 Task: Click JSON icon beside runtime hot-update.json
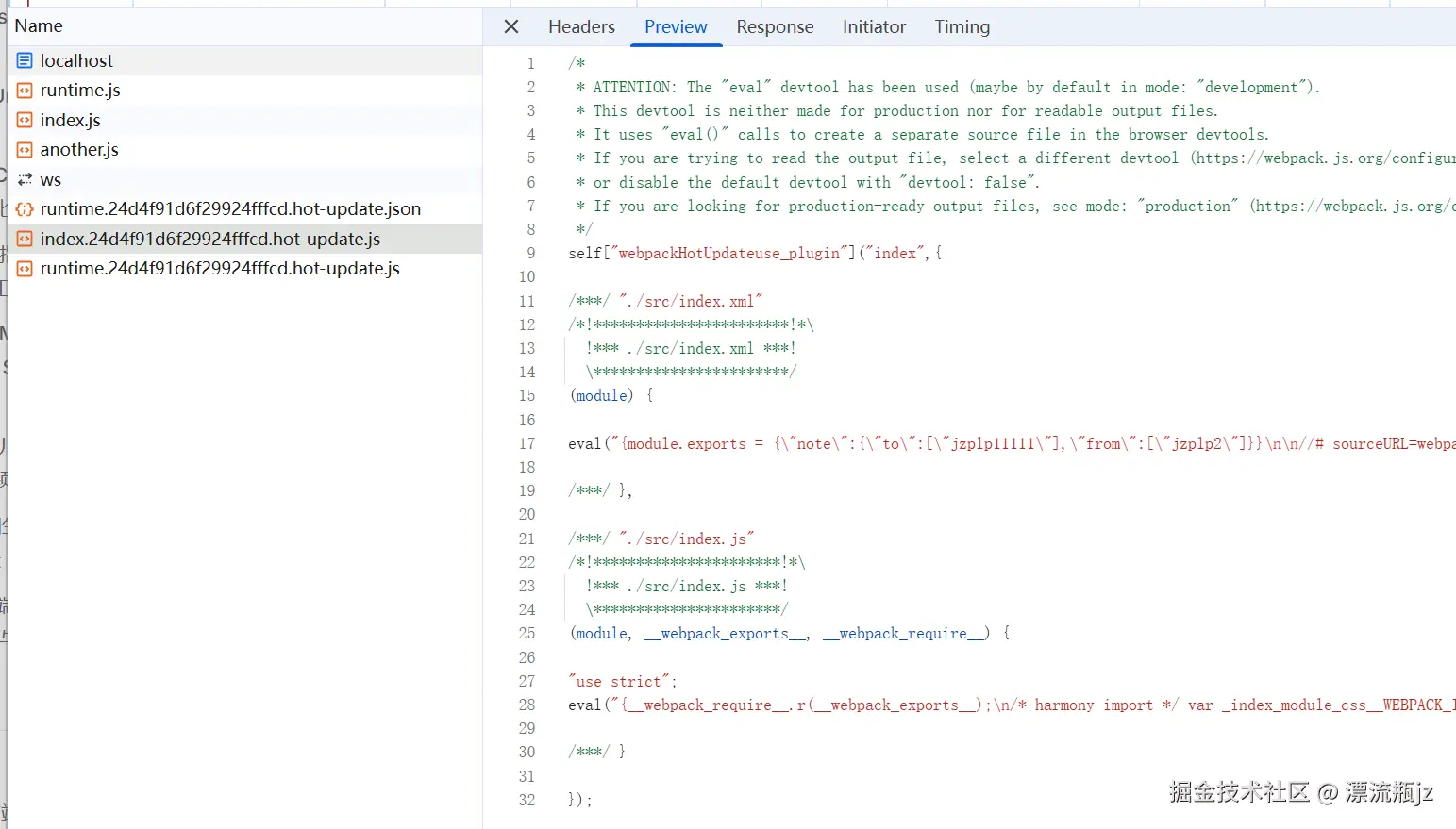click(25, 209)
